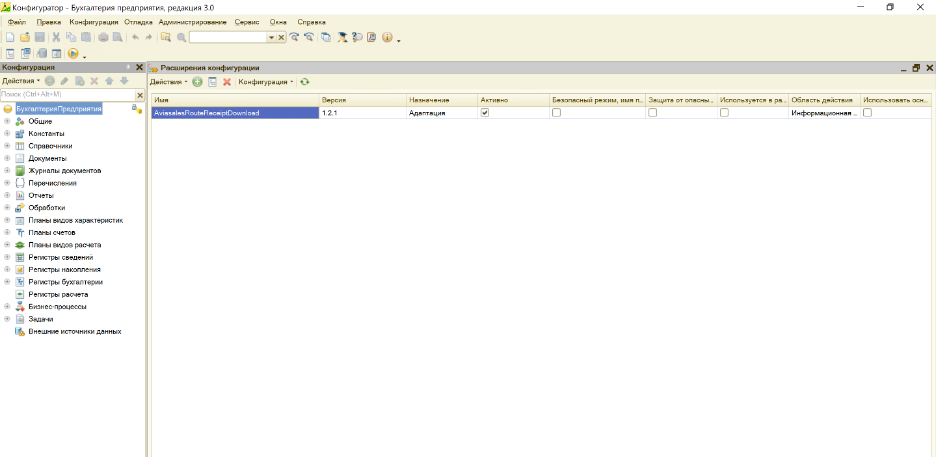Click the Copy icon in main toolbar
This screenshot has height=458, width=936.
point(72,37)
